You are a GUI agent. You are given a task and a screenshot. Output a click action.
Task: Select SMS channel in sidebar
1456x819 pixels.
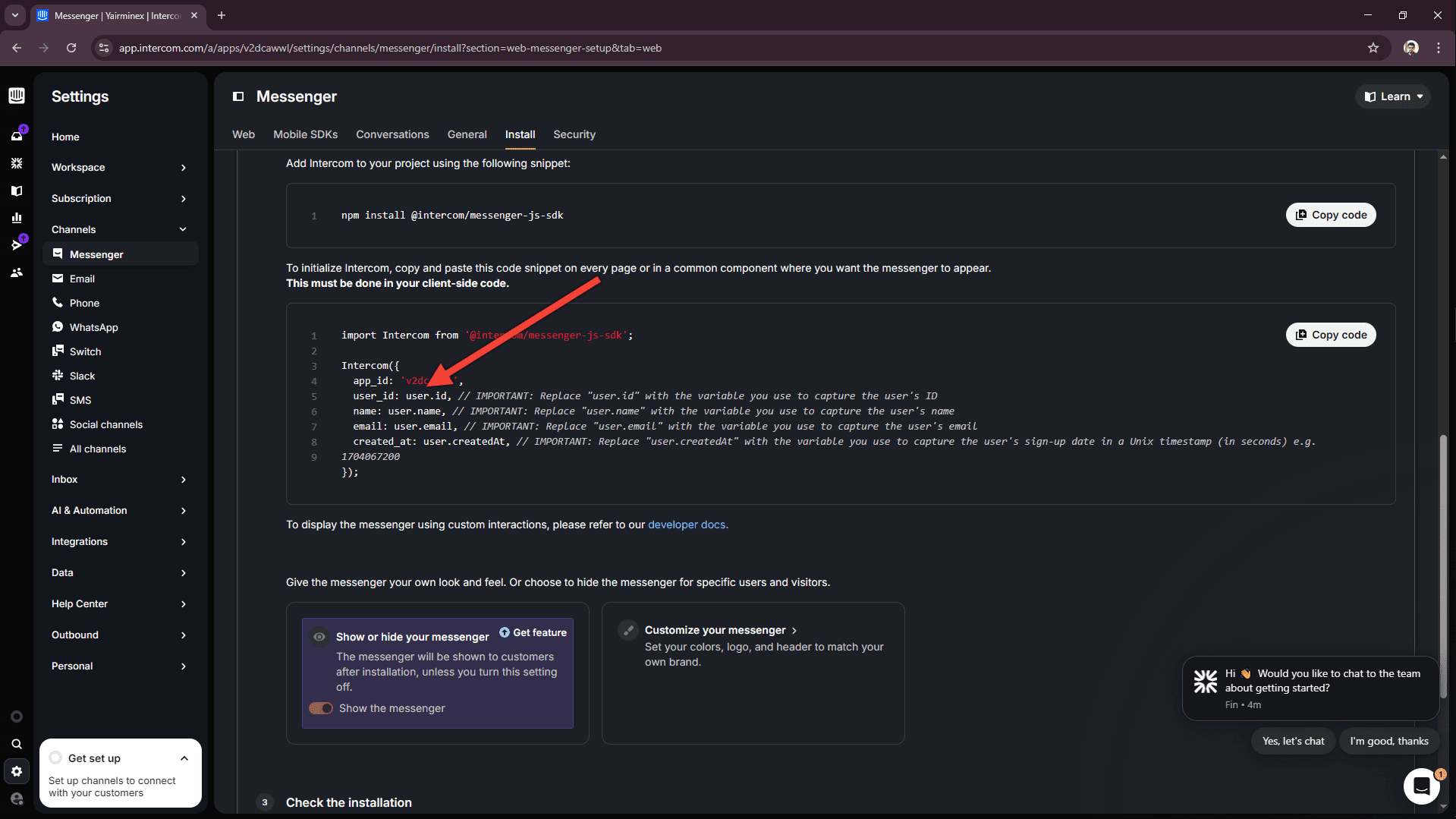pyautogui.click(x=121, y=400)
